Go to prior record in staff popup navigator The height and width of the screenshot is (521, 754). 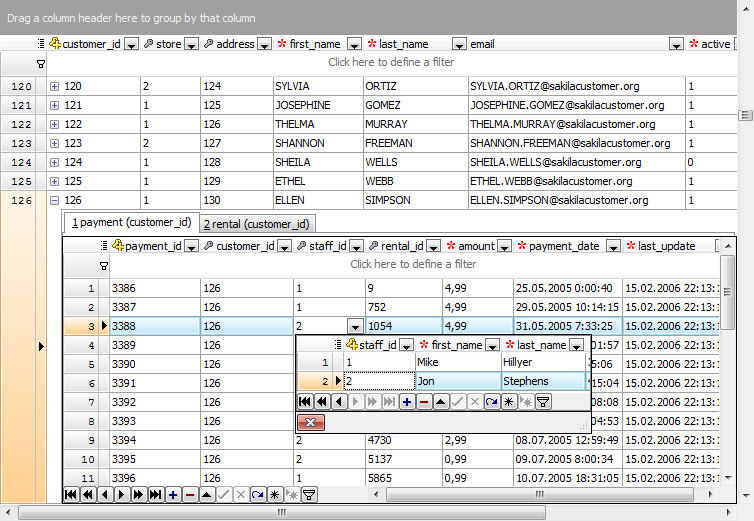pos(339,401)
